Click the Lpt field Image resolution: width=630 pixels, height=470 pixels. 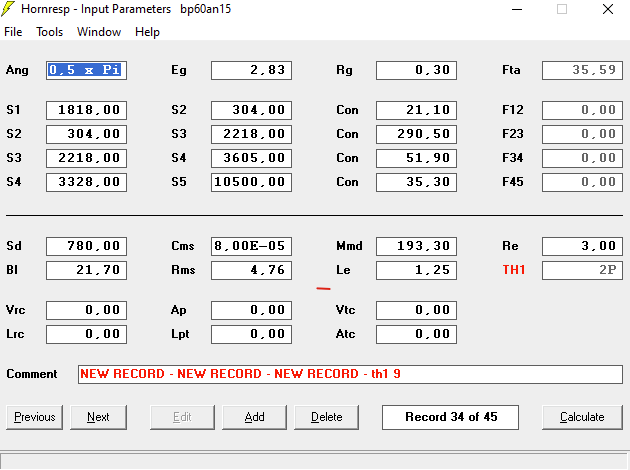252,334
